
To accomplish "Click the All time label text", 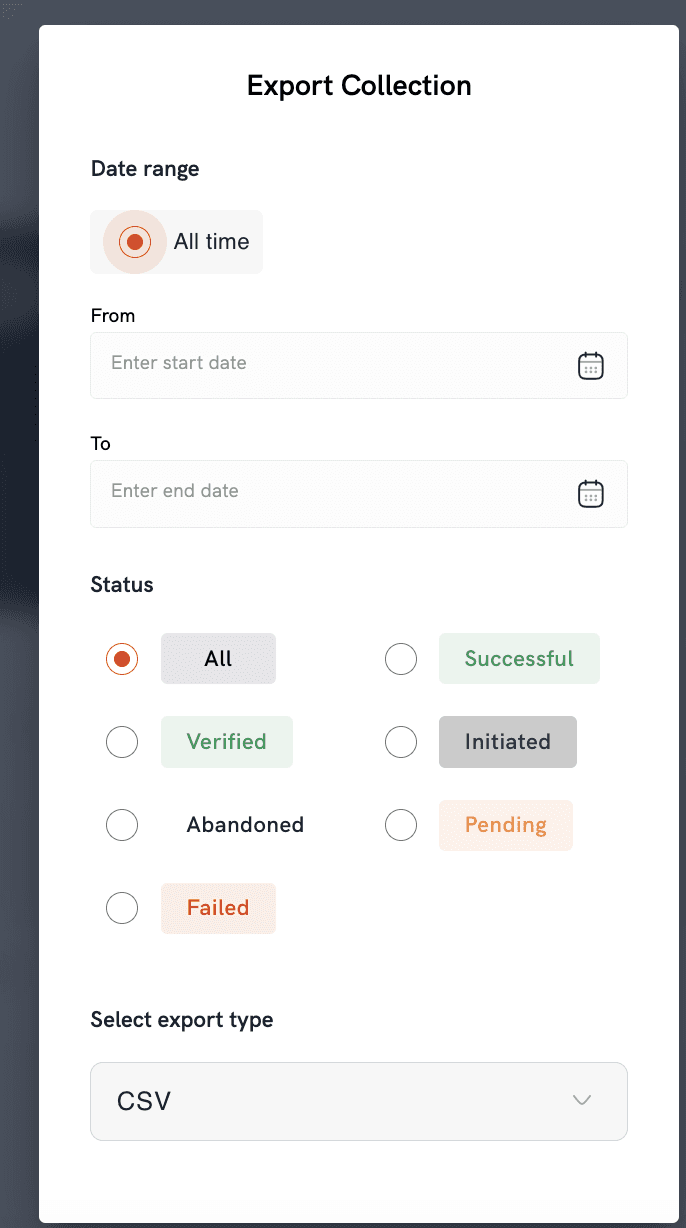I will click(x=212, y=242).
